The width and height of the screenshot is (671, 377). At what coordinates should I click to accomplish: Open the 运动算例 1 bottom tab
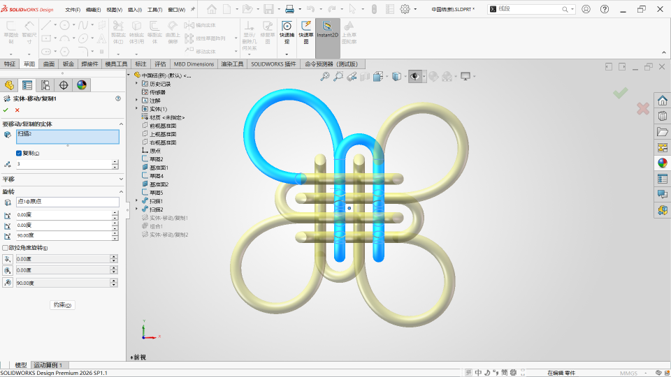click(x=48, y=365)
